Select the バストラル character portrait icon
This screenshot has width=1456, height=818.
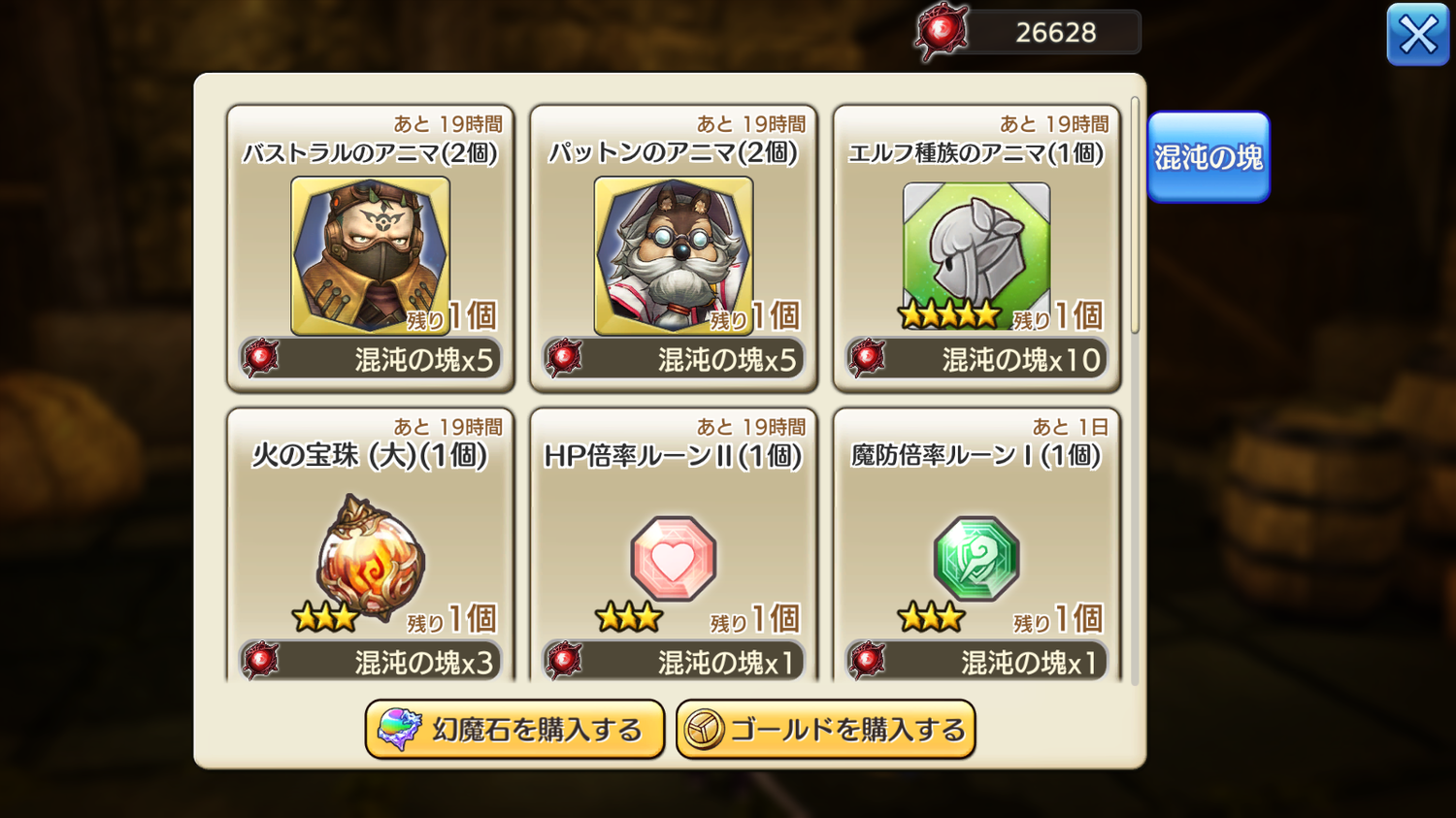point(370,256)
